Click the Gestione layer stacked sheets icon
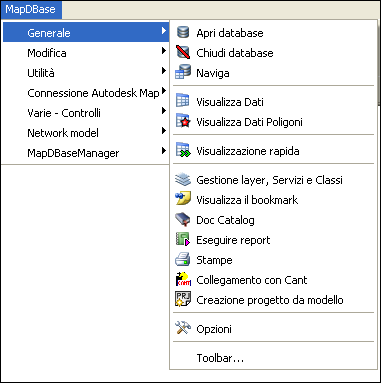381x383 pixels. [183, 179]
